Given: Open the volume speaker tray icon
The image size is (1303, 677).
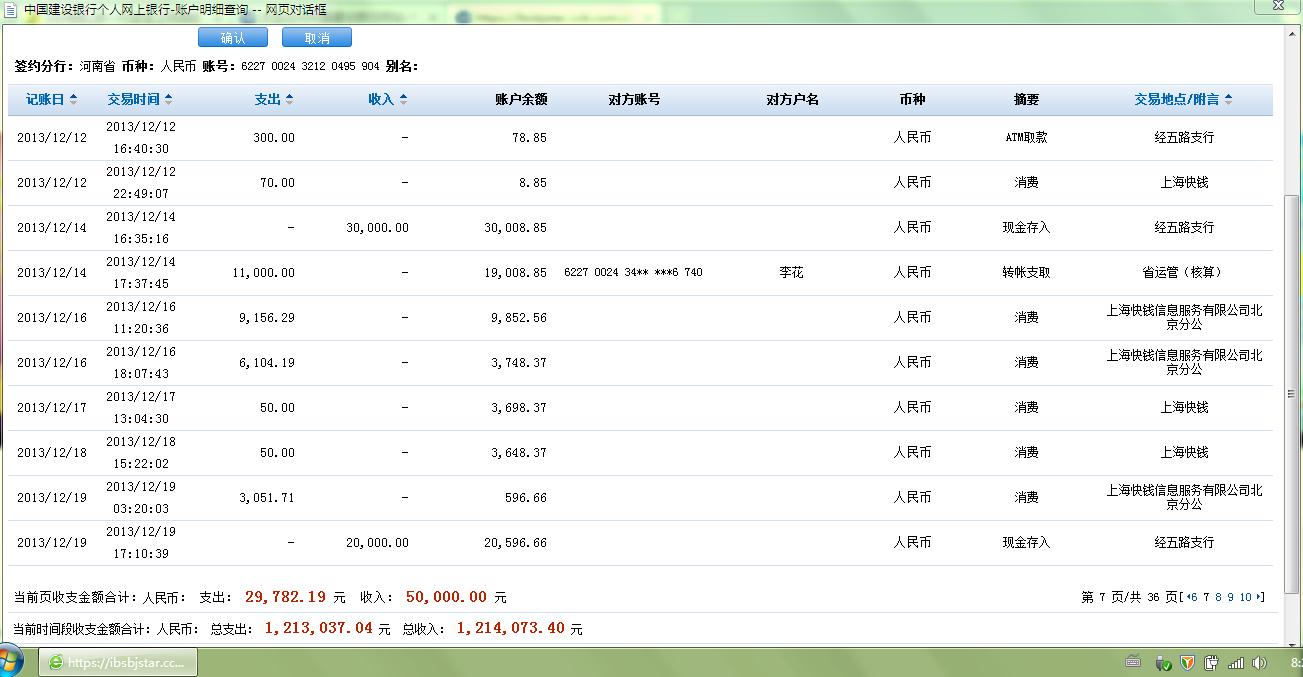Looking at the screenshot, I should (1261, 662).
